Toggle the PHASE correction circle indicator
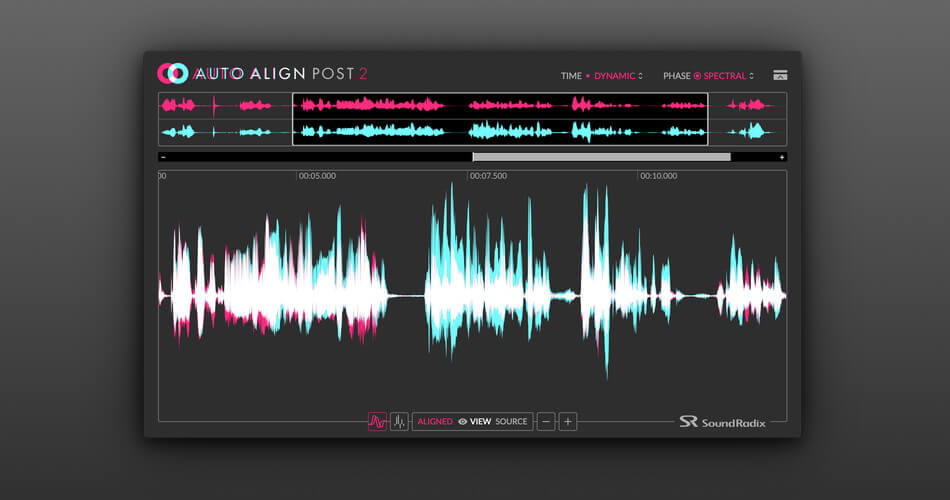Viewport: 950px width, 500px height. coord(697,76)
